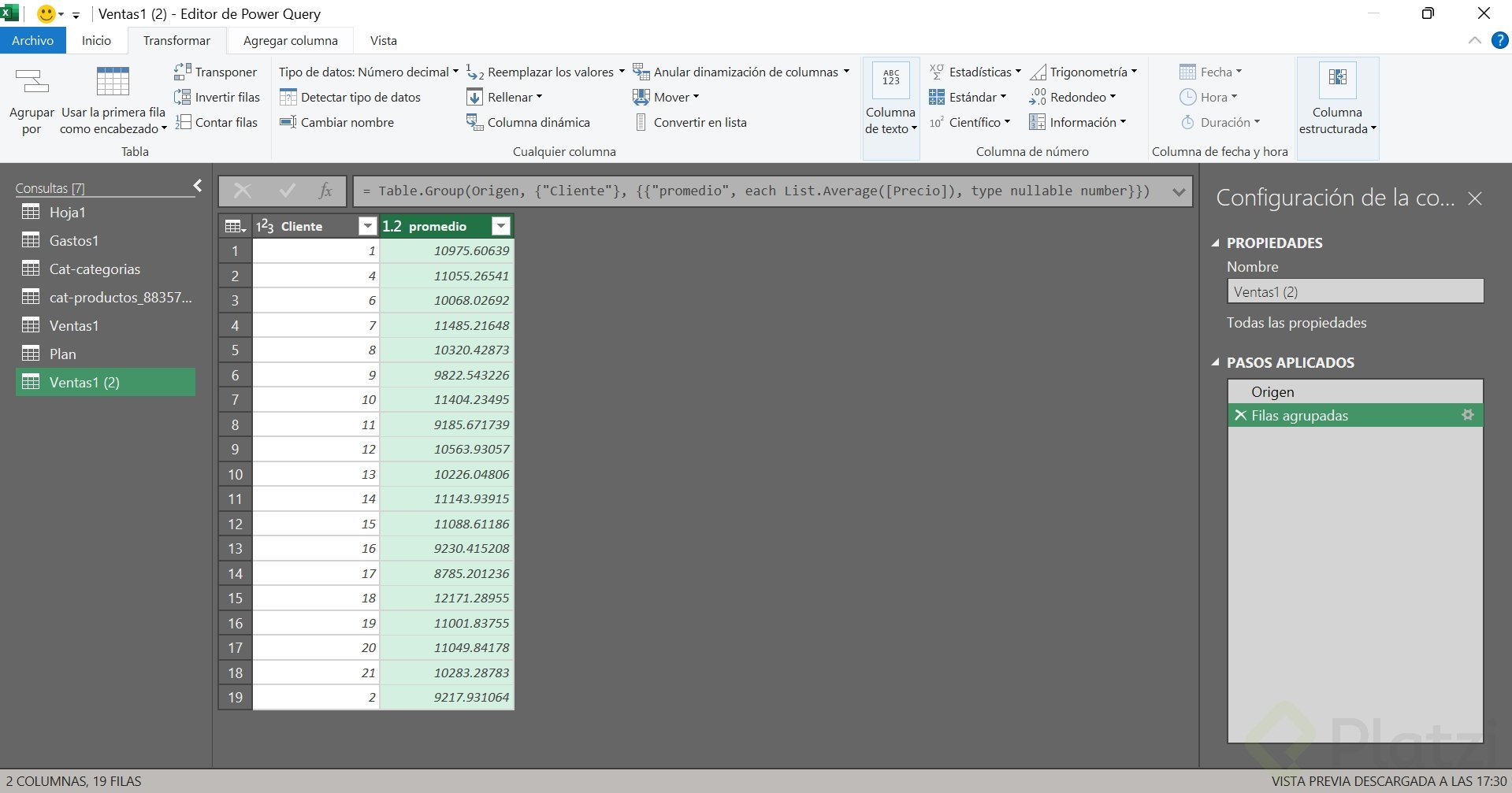Switch to the Agregar columna tab
This screenshot has width=1512, height=793.
tap(290, 41)
